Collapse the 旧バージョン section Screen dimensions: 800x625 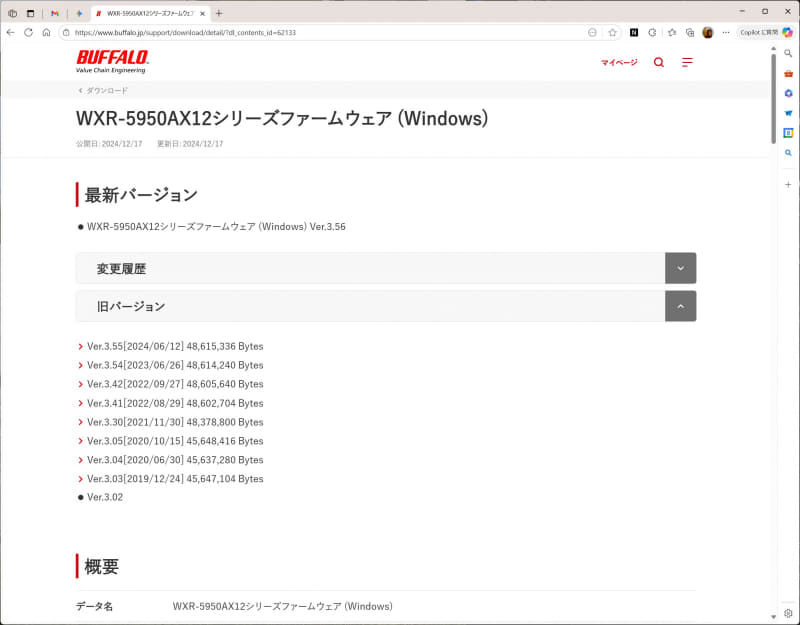click(680, 306)
